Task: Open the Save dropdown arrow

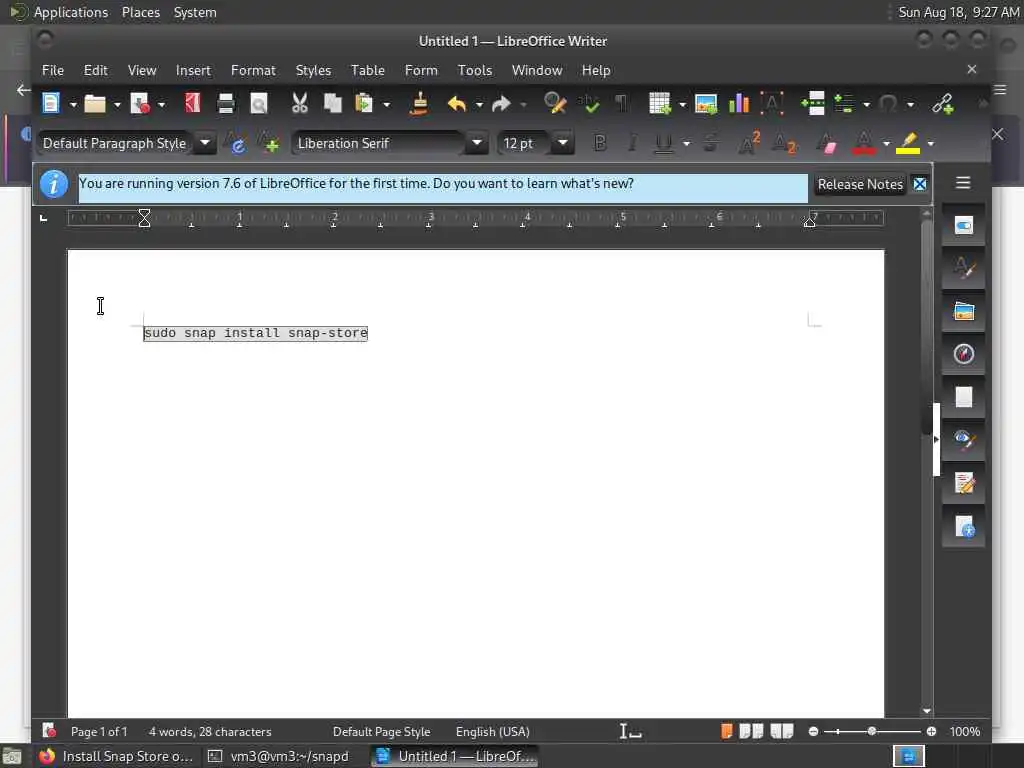Action: point(161,104)
